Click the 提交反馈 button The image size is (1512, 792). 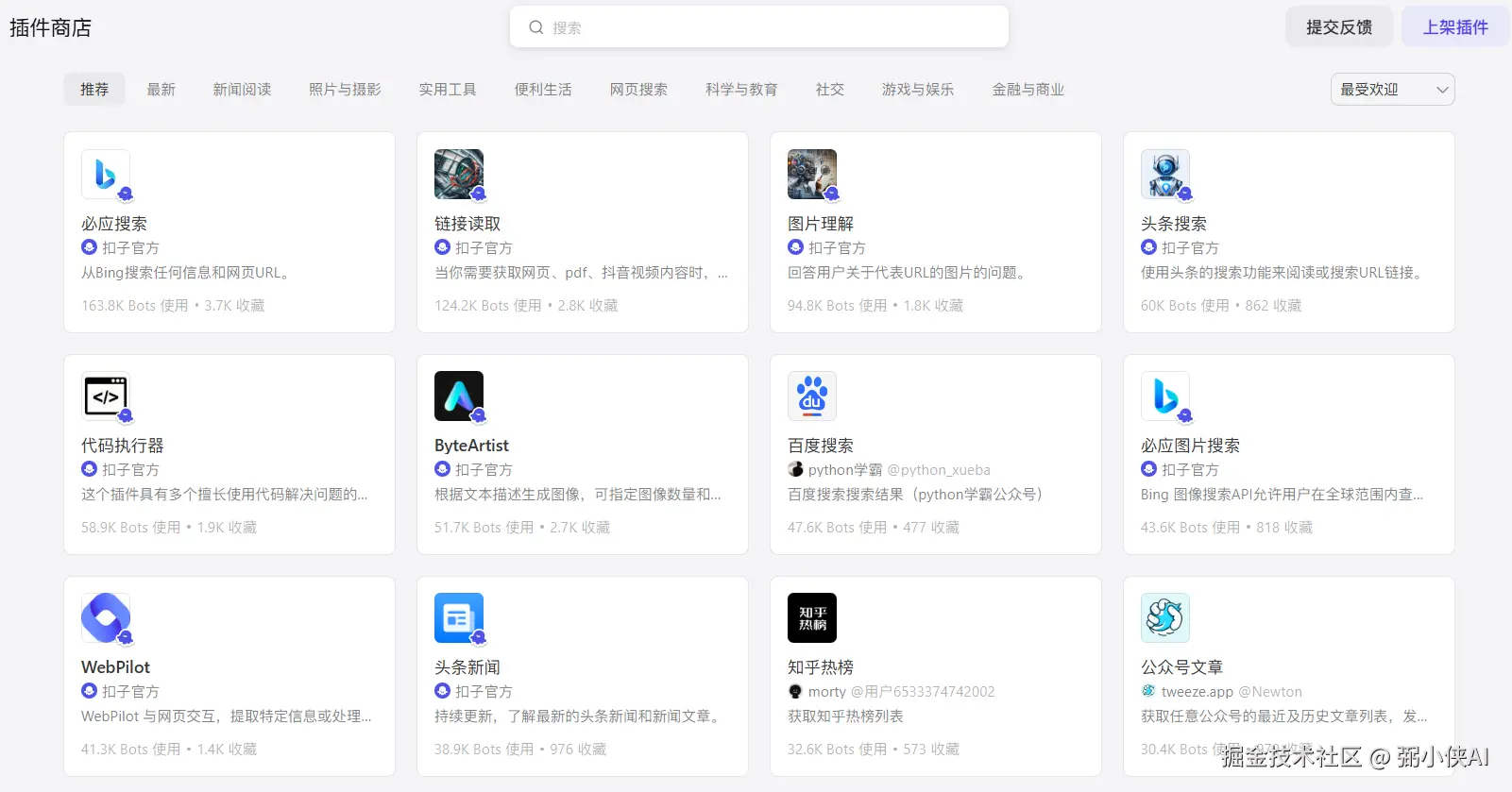pos(1339,27)
